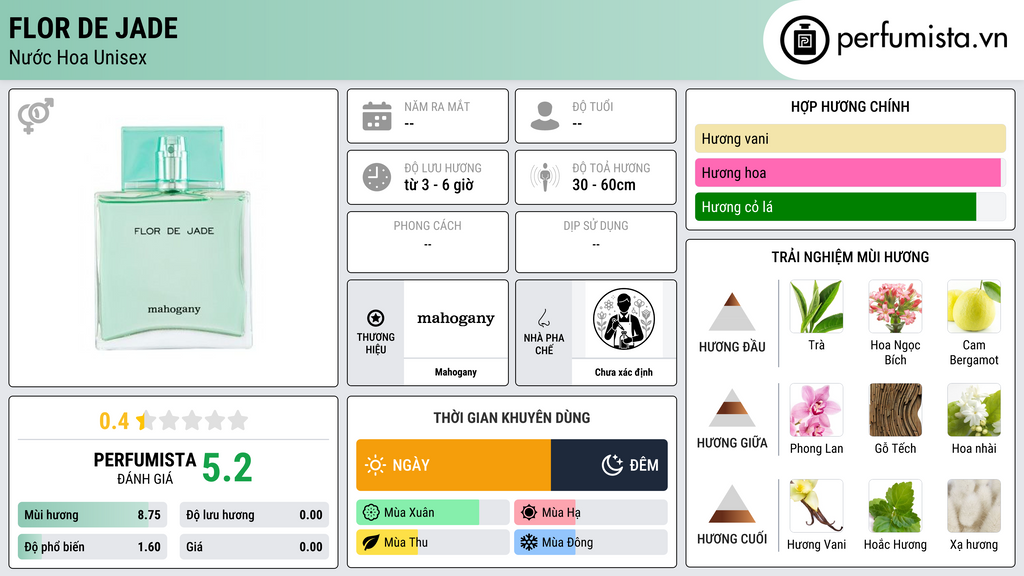
Task: Click the Hương vani accord bar
Action: click(850, 138)
